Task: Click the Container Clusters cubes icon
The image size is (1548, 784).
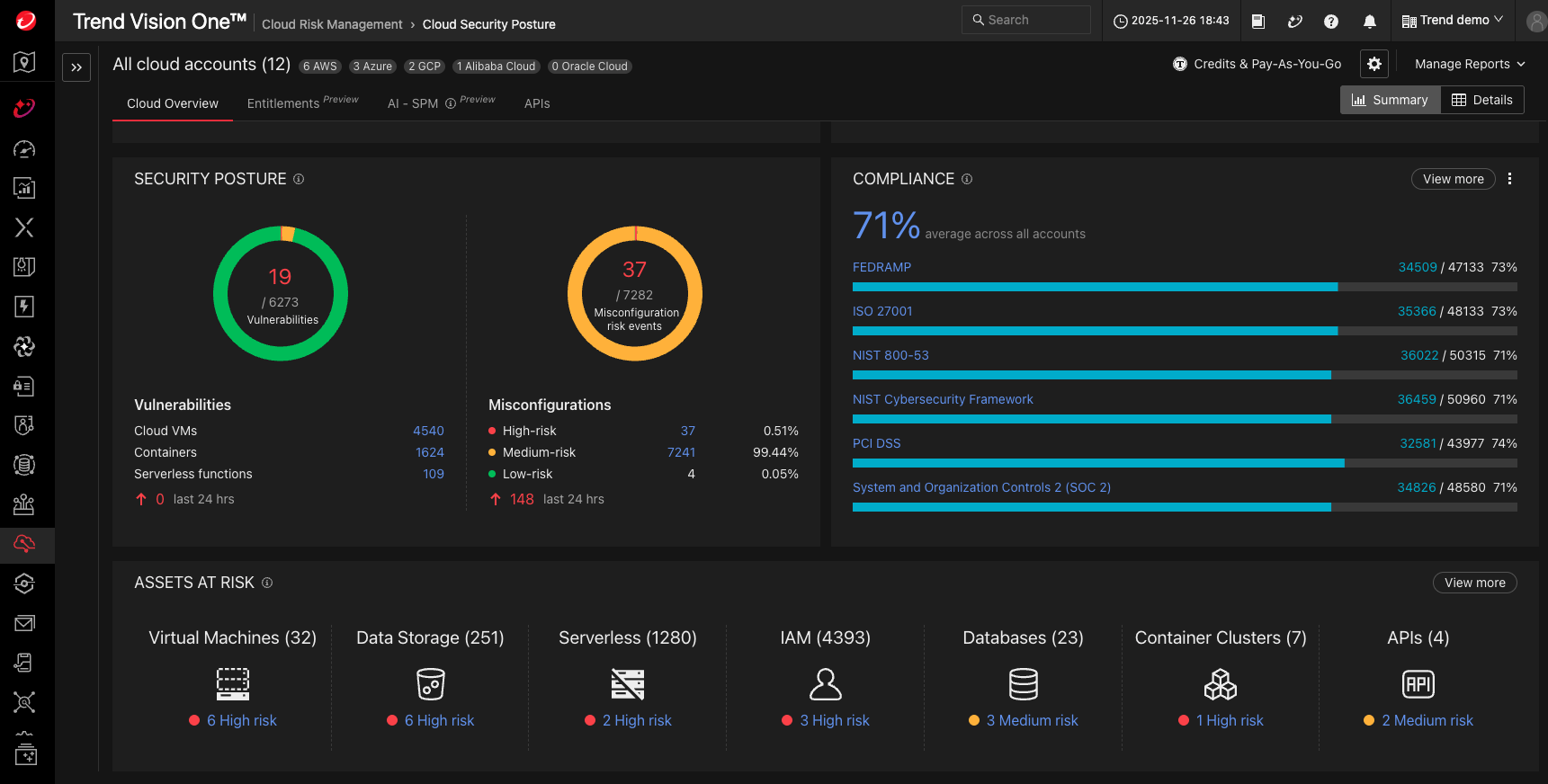Action: 1220,684
